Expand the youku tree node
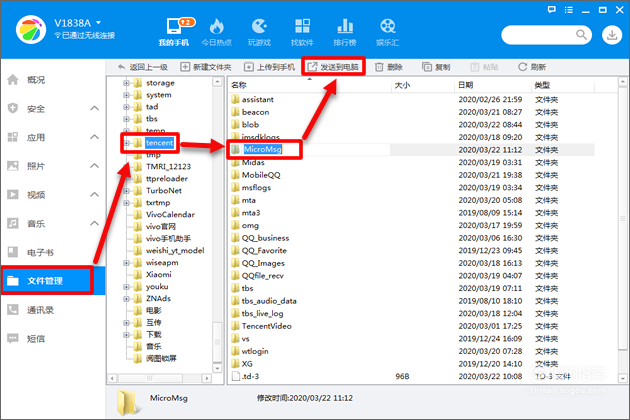Image resolution: width=630 pixels, height=420 pixels. (126, 287)
